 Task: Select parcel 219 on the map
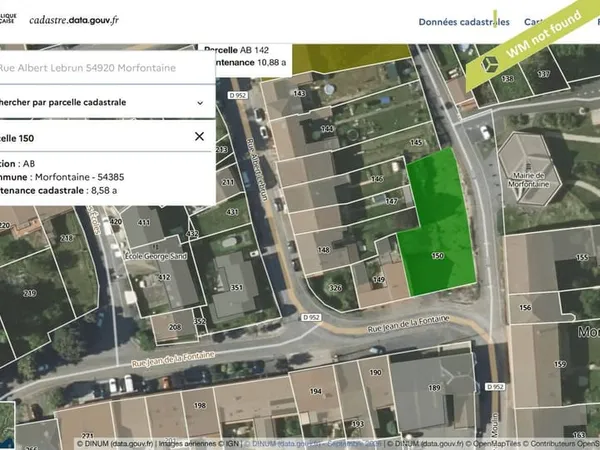[30, 293]
